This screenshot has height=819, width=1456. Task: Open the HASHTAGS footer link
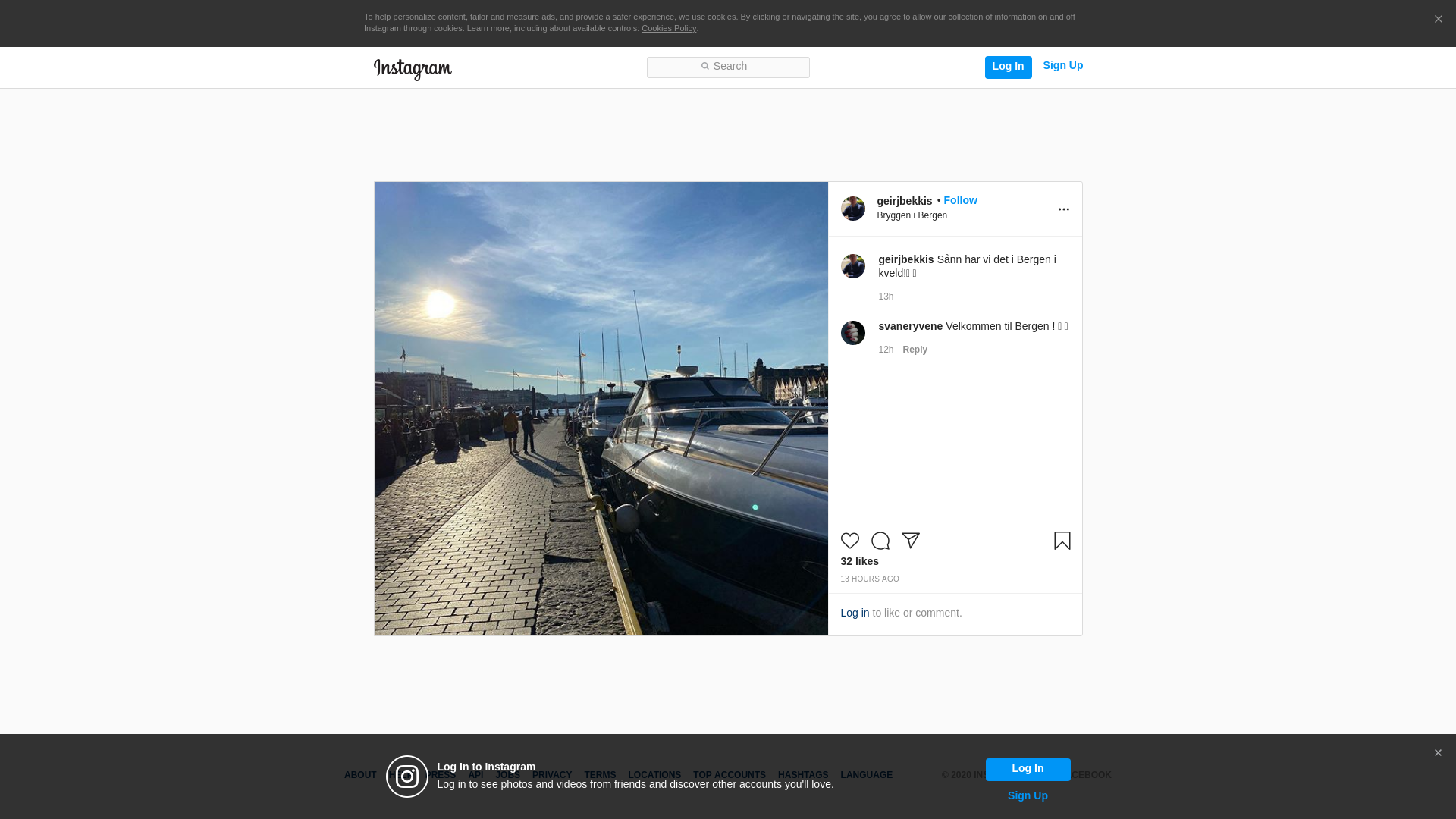(802, 775)
